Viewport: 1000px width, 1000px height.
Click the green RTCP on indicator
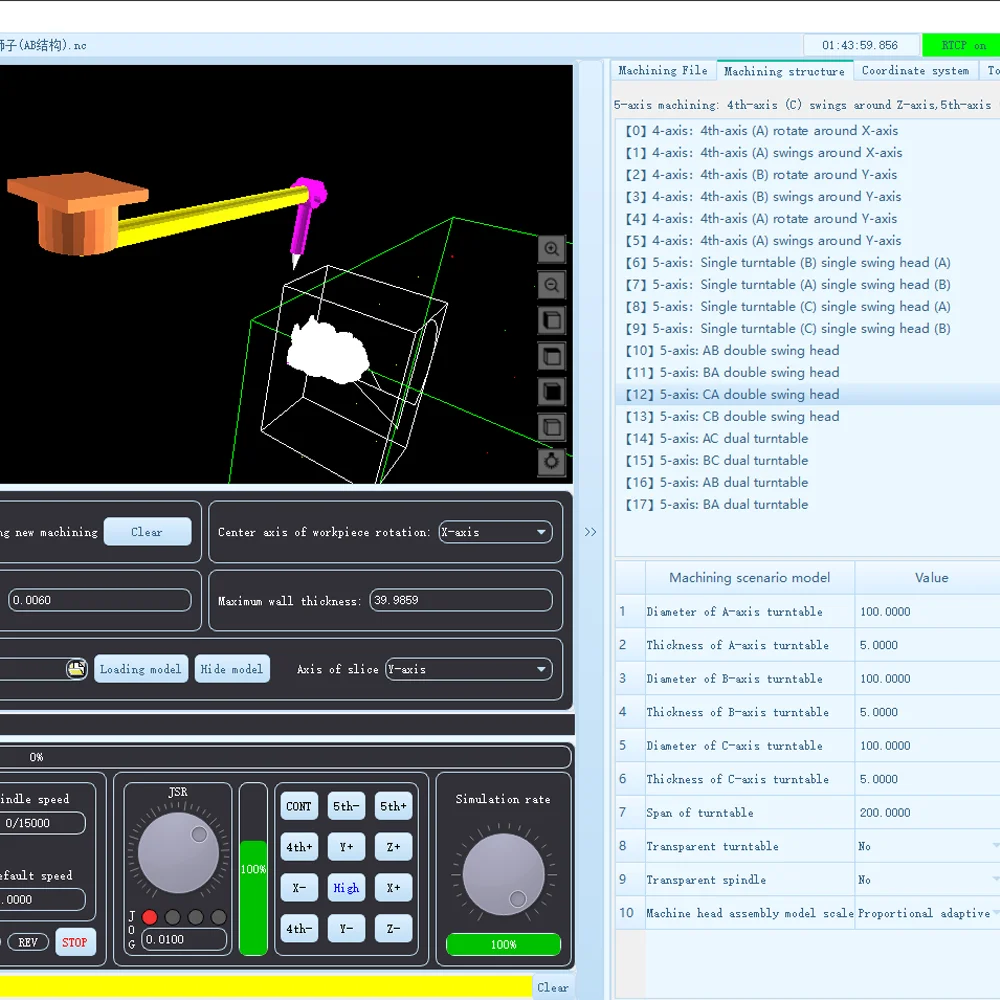[962, 45]
